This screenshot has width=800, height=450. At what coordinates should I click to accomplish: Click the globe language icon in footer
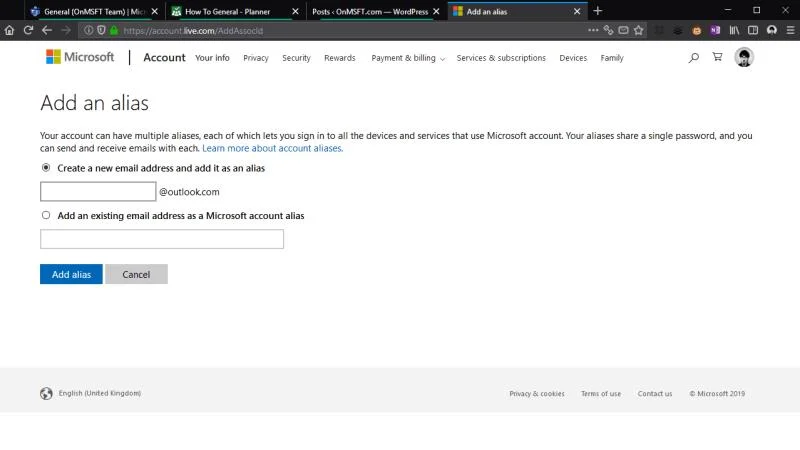(46, 393)
